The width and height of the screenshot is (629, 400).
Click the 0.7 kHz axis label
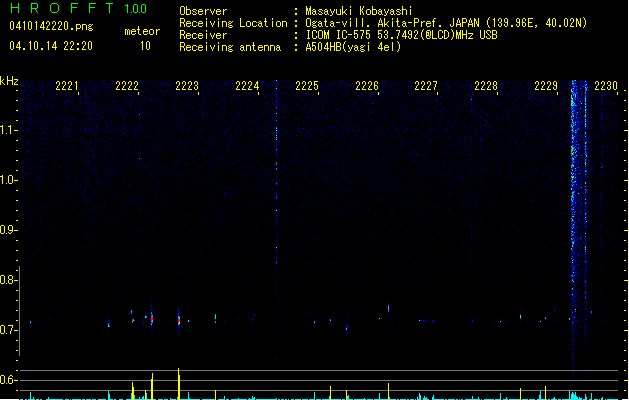(x=8, y=330)
